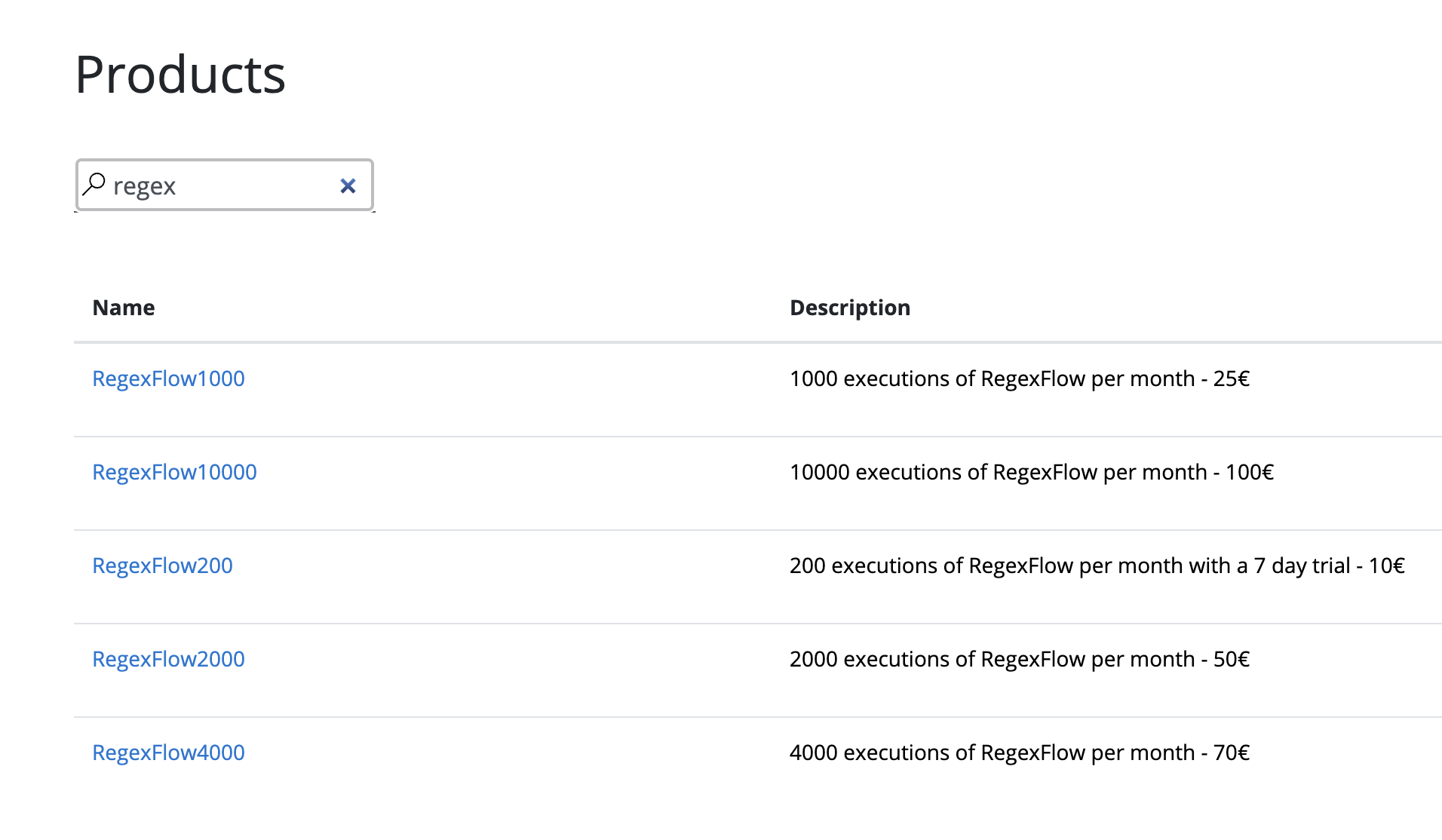
Task: Select the RegexFlow200 product link
Action: click(162, 566)
